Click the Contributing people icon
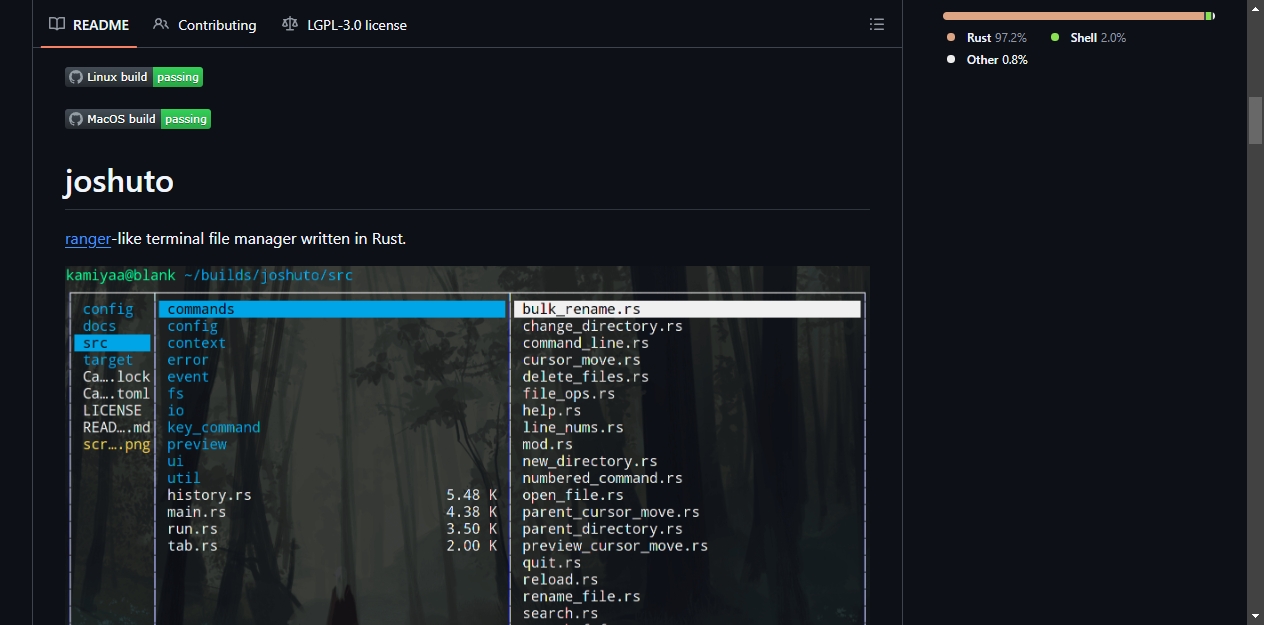Viewport: 1264px width, 625px height. [x=161, y=25]
